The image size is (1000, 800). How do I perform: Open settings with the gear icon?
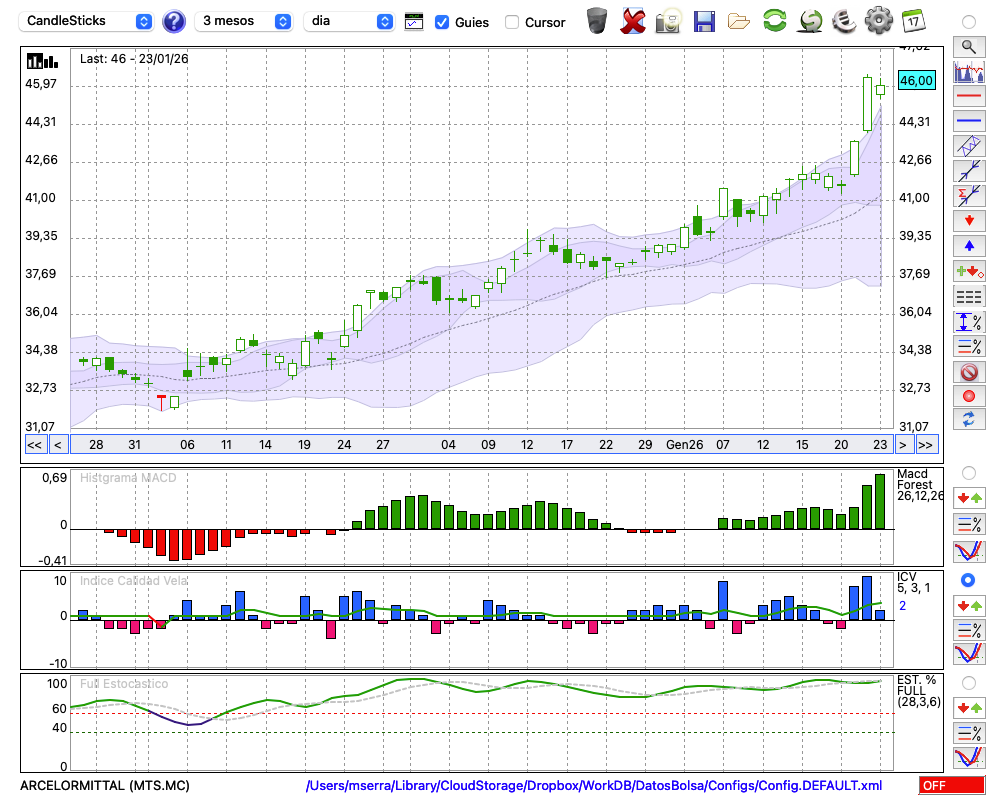pos(878,21)
